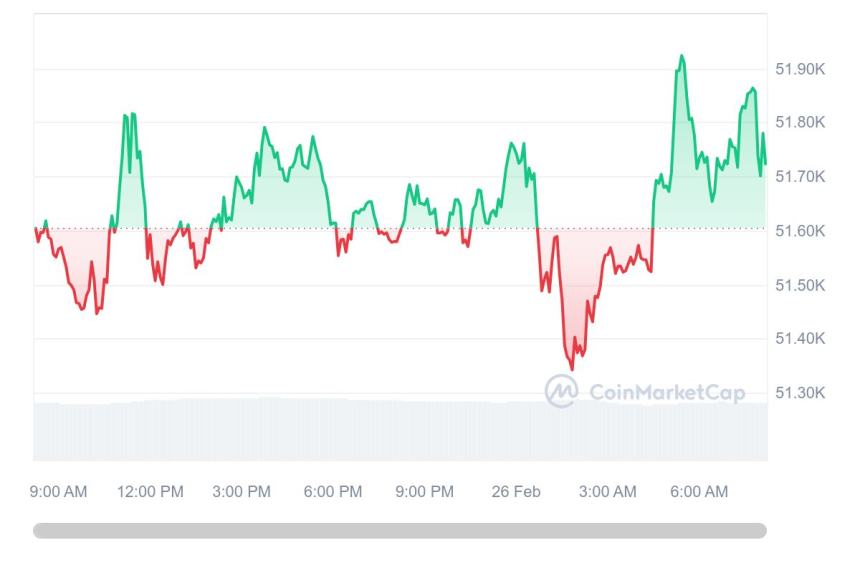Click the CoinMarketCap watermark text
Screen dimensions: 860x573
point(667,393)
